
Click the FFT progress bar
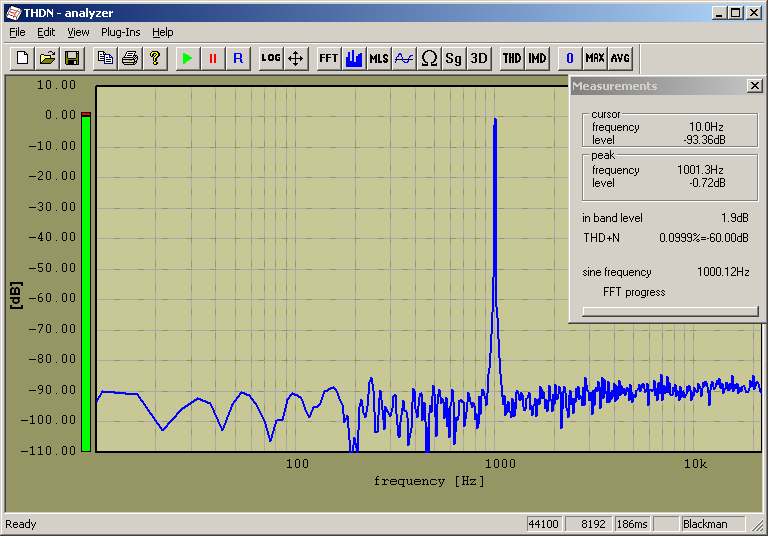pyautogui.click(x=670, y=310)
